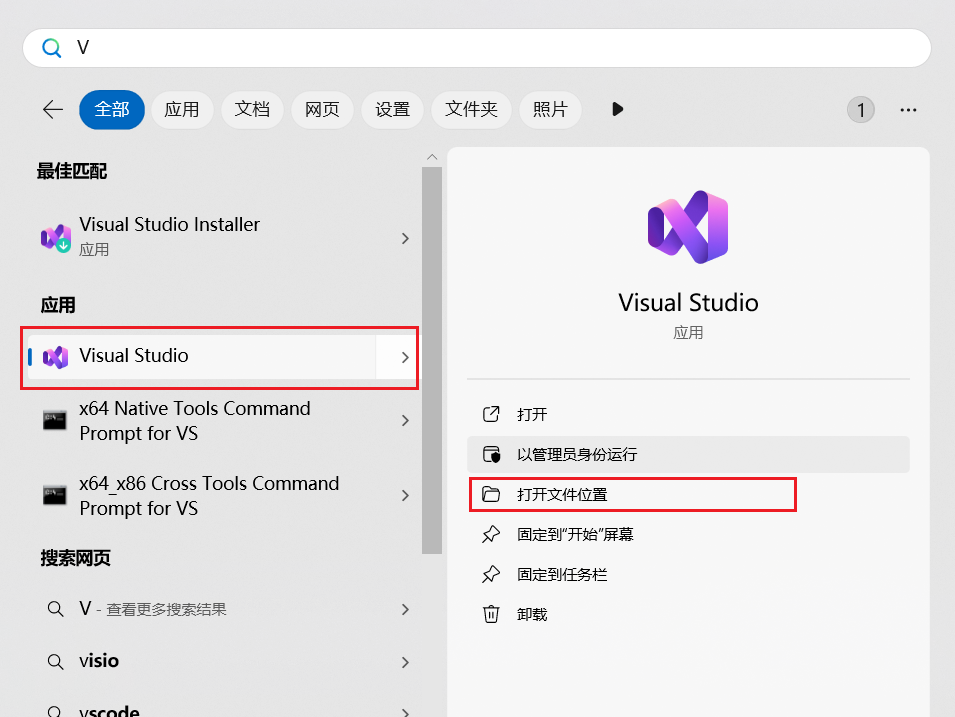Image resolution: width=955 pixels, height=717 pixels.
Task: Open Visual Studio Installer result
Action: point(222,237)
